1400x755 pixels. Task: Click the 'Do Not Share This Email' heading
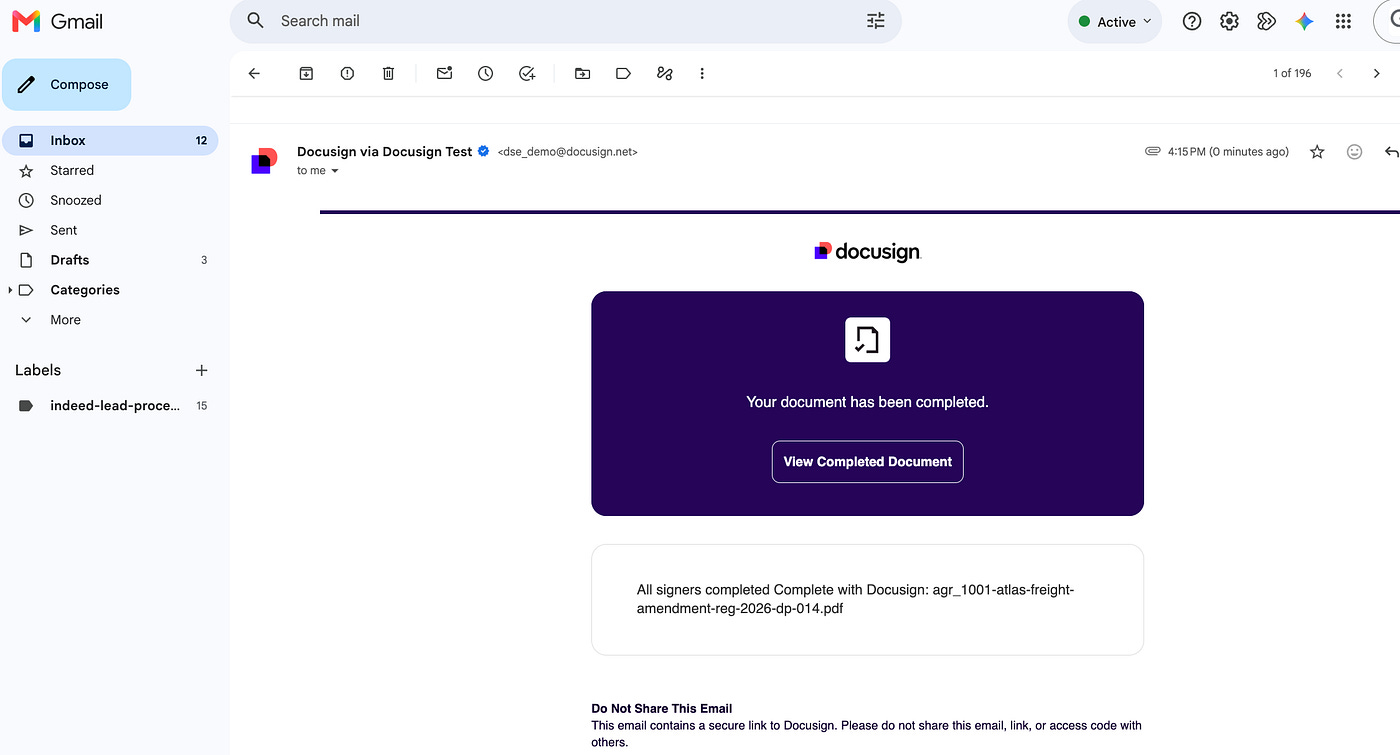coord(662,708)
